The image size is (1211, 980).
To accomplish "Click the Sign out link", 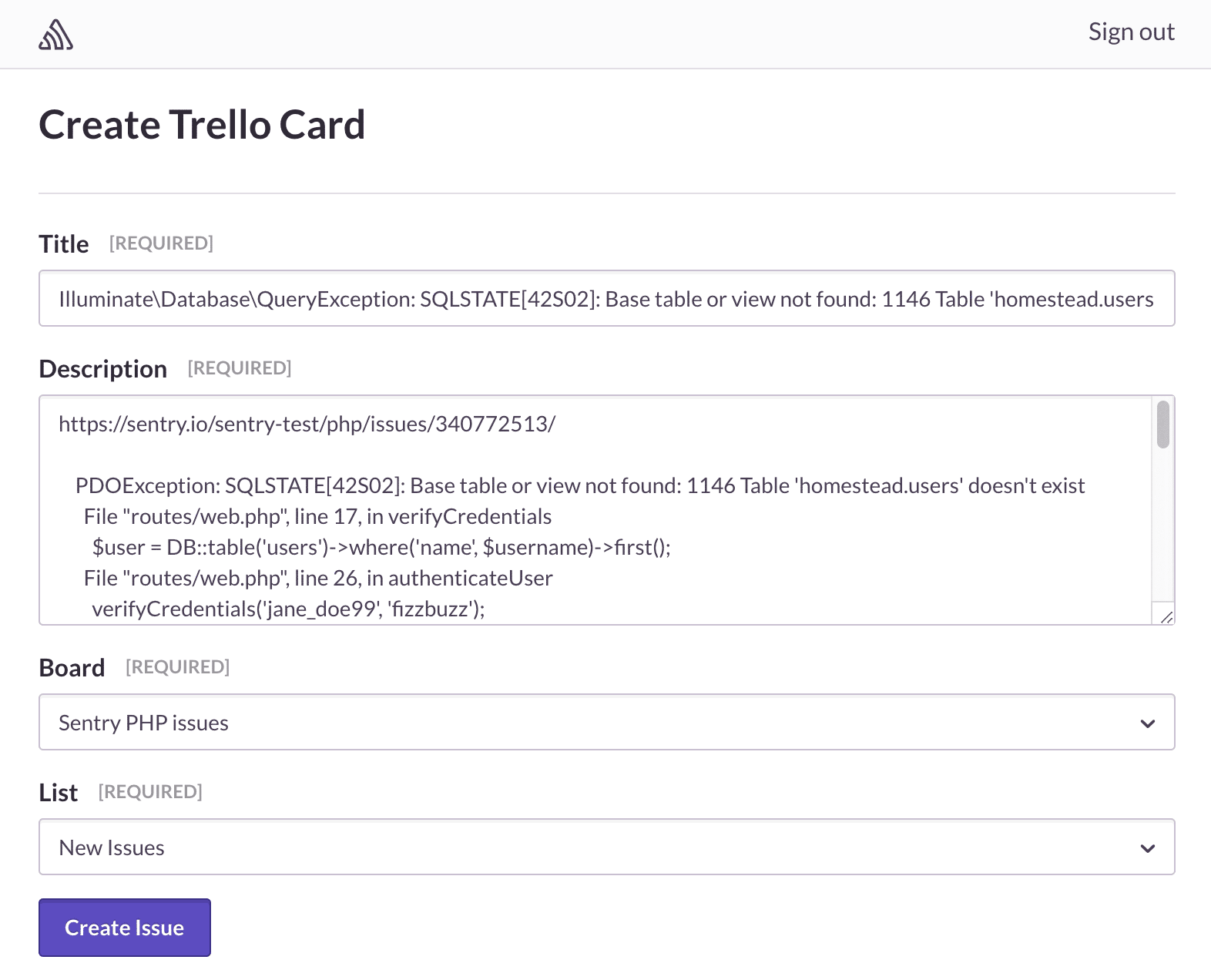I will tap(1131, 32).
